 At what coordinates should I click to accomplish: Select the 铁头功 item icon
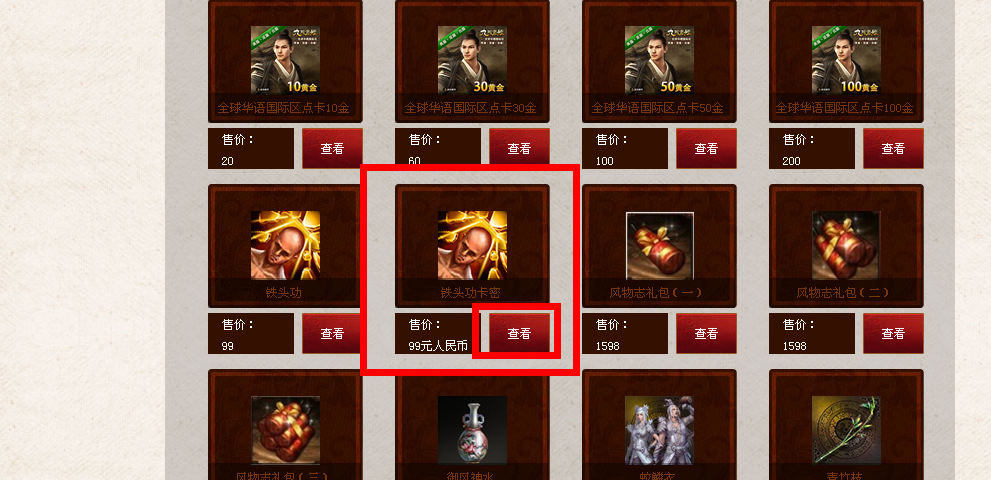pos(285,245)
